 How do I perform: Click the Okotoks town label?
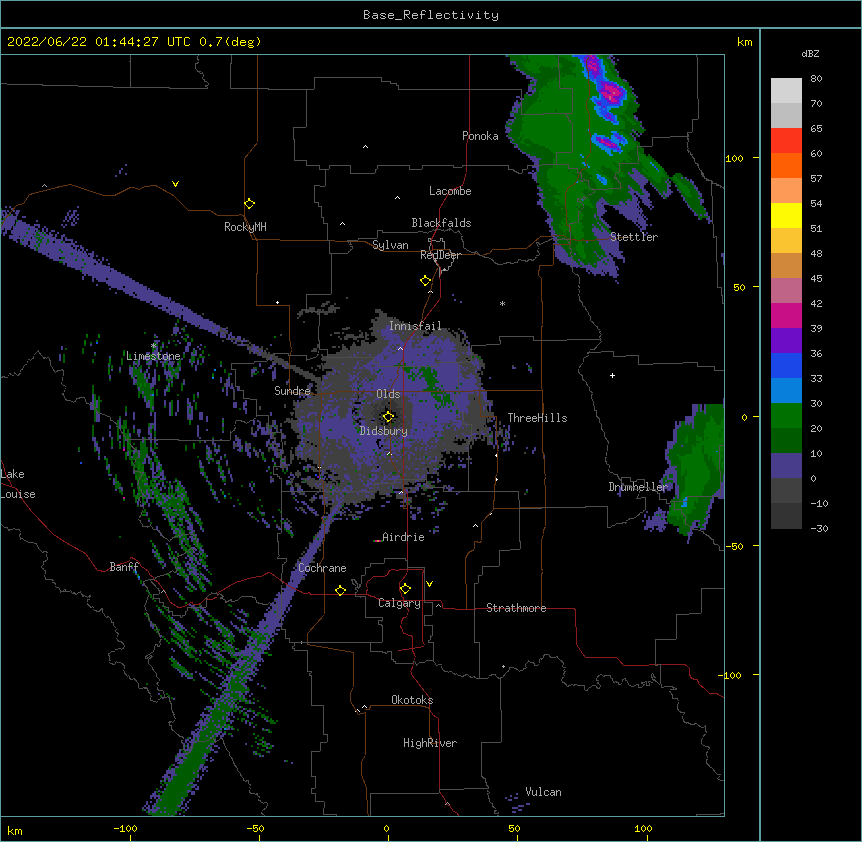pos(412,700)
